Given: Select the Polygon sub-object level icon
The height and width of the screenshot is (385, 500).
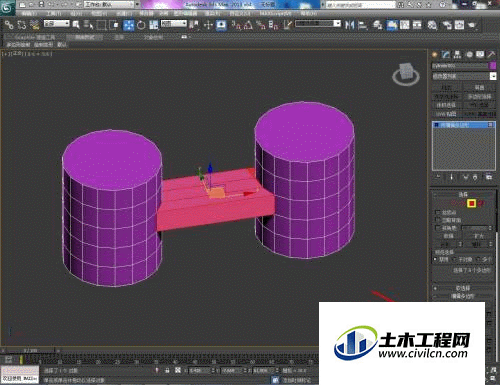Looking at the screenshot, I should (471, 203).
